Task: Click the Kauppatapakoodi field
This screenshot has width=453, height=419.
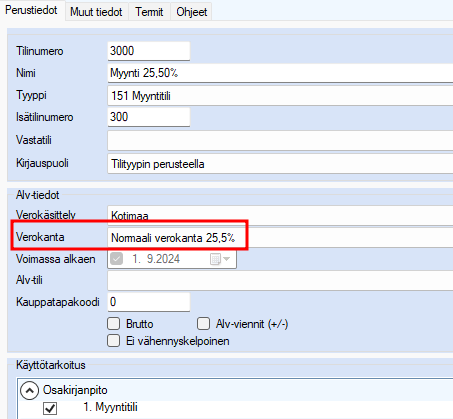Action: click(x=149, y=302)
